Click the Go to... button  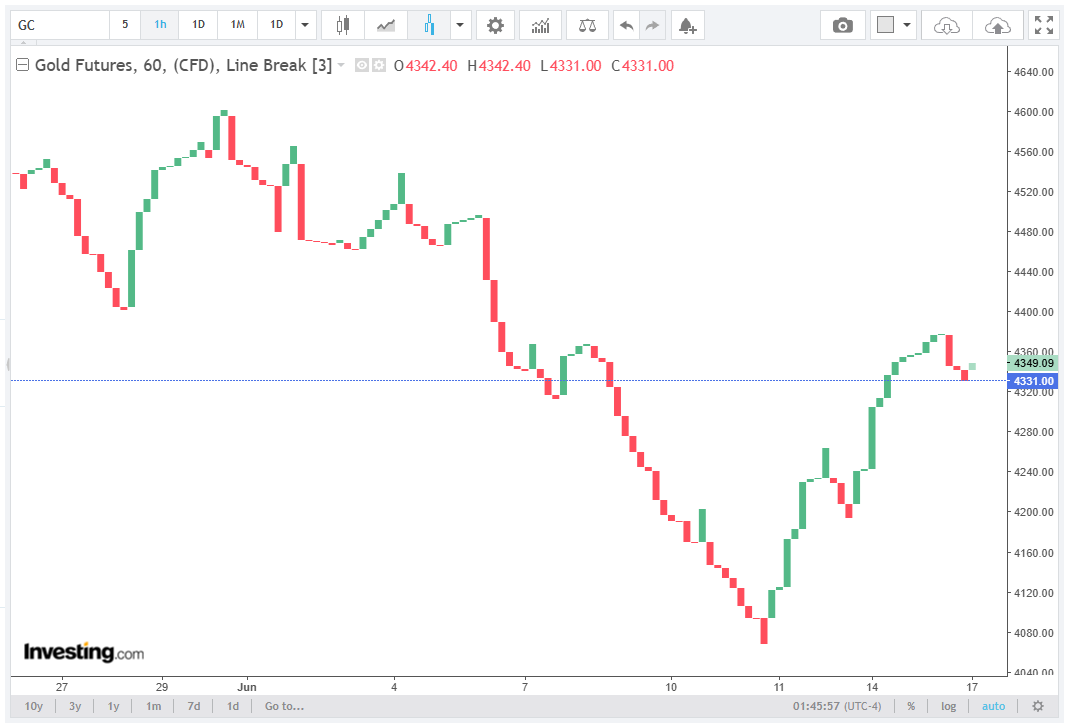tap(284, 706)
